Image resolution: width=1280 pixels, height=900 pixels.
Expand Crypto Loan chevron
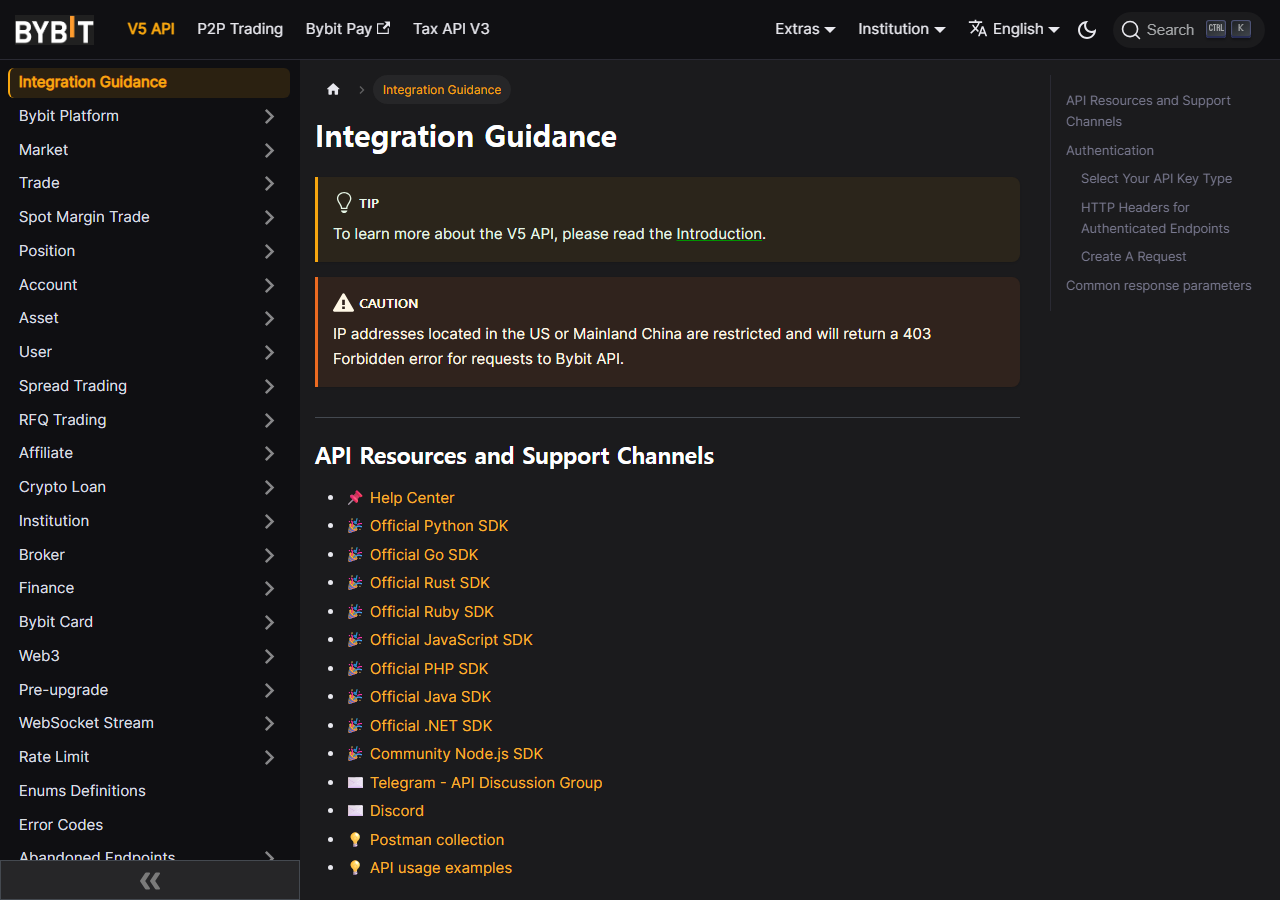tap(269, 487)
